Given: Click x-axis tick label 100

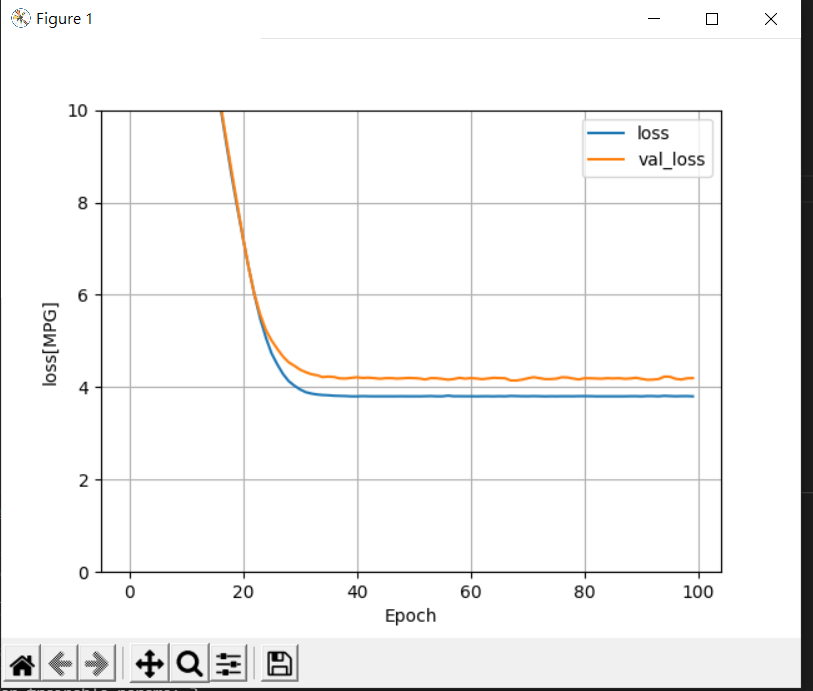Looking at the screenshot, I should tap(698, 592).
